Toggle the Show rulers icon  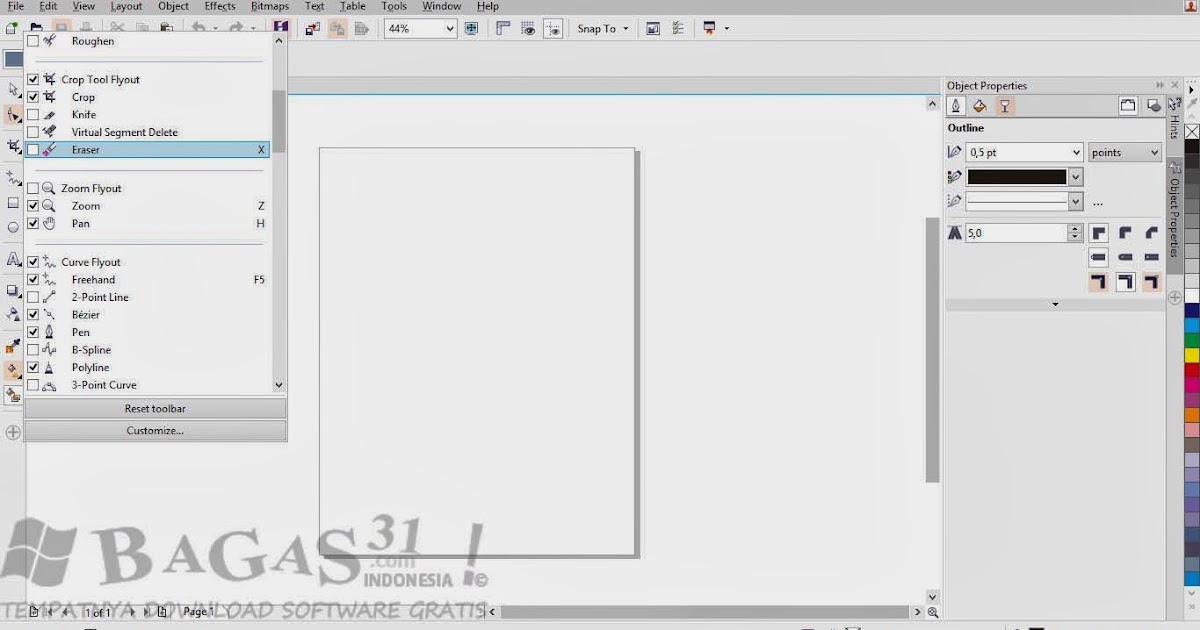click(503, 29)
